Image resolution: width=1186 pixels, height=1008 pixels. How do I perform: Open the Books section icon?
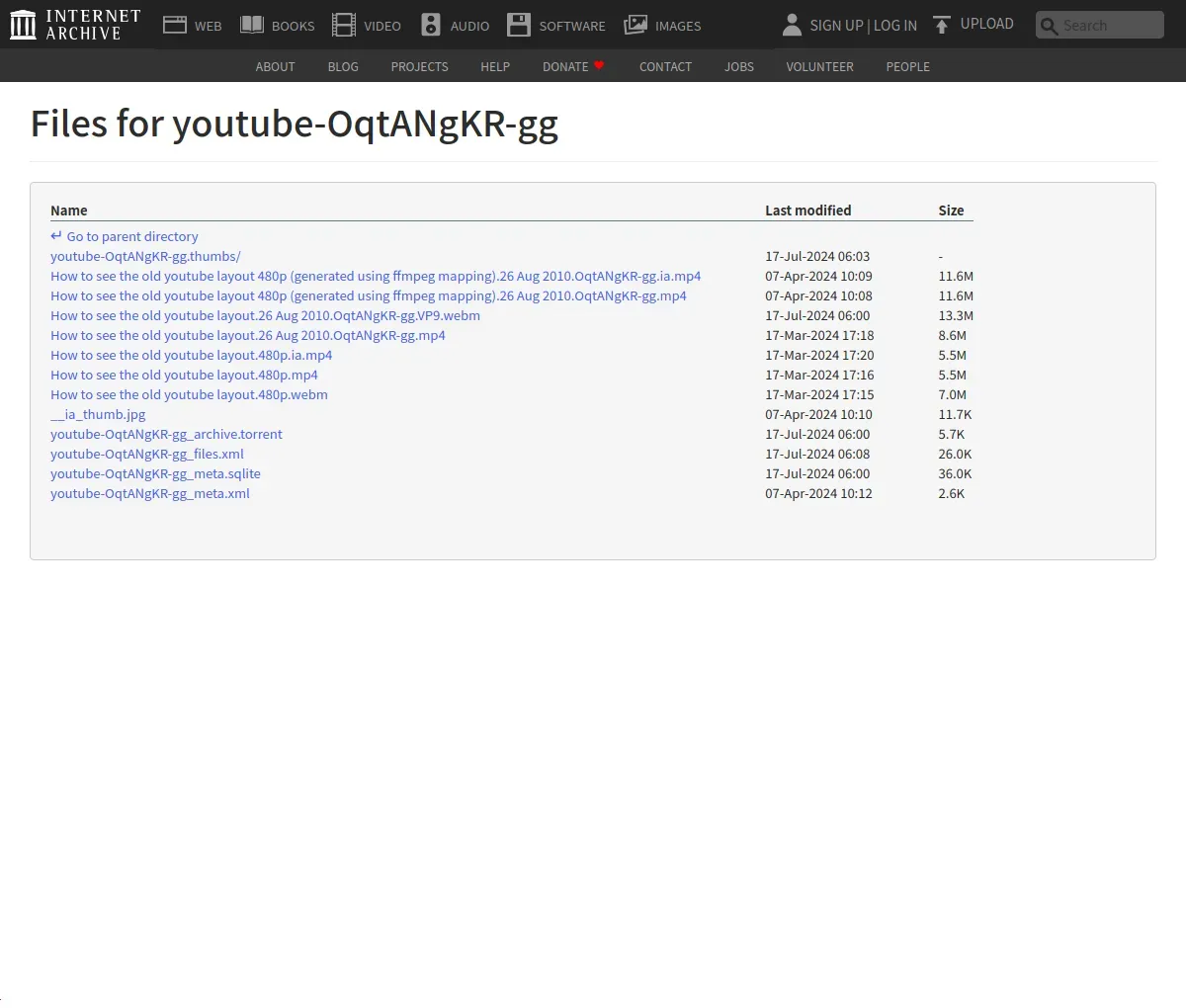pyautogui.click(x=252, y=25)
